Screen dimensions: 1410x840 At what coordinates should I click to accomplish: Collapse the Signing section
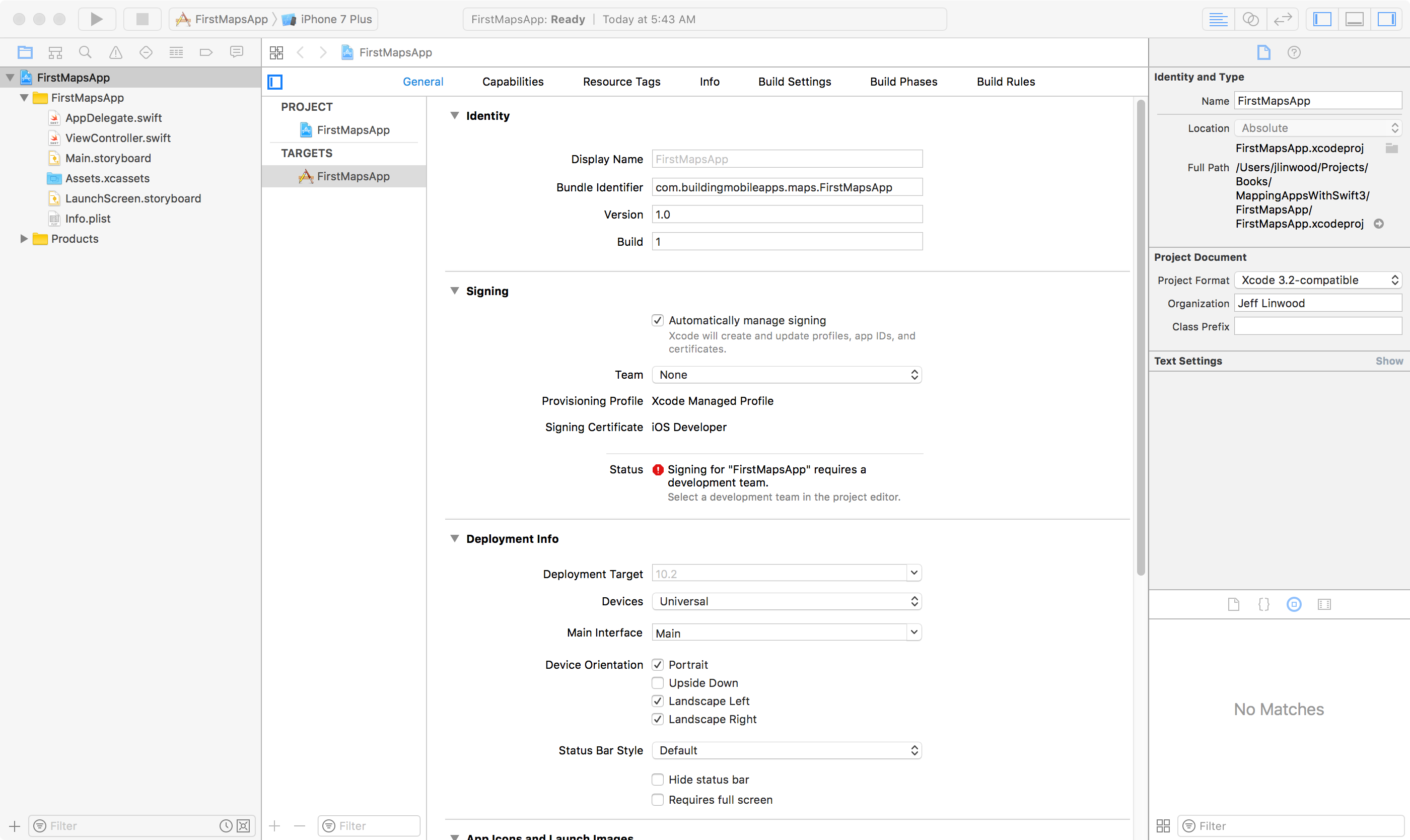point(455,291)
